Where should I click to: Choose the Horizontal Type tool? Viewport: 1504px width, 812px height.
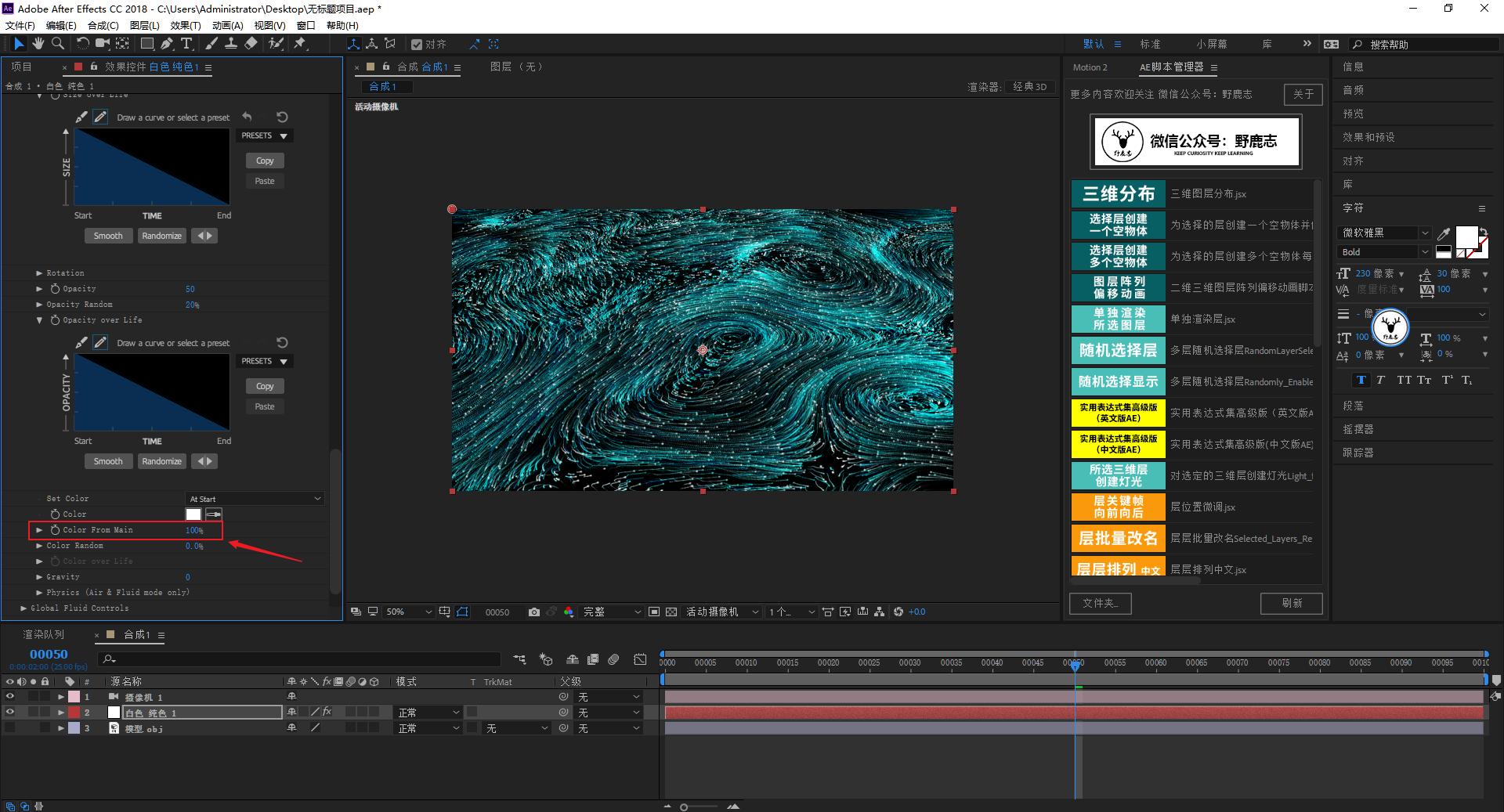(186, 44)
